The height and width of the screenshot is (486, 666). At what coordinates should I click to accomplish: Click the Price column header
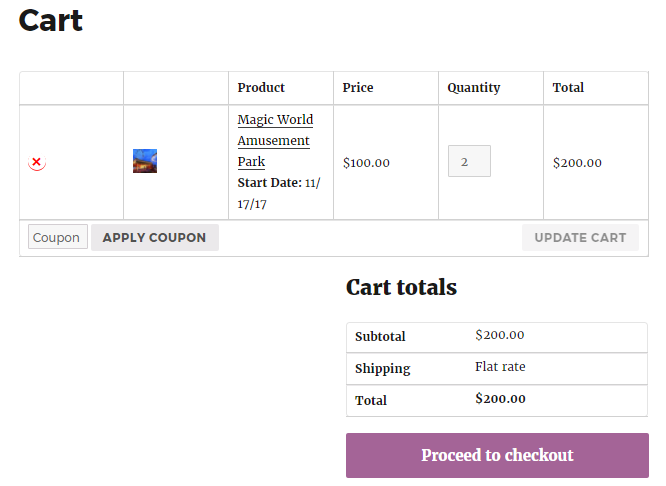coord(358,88)
